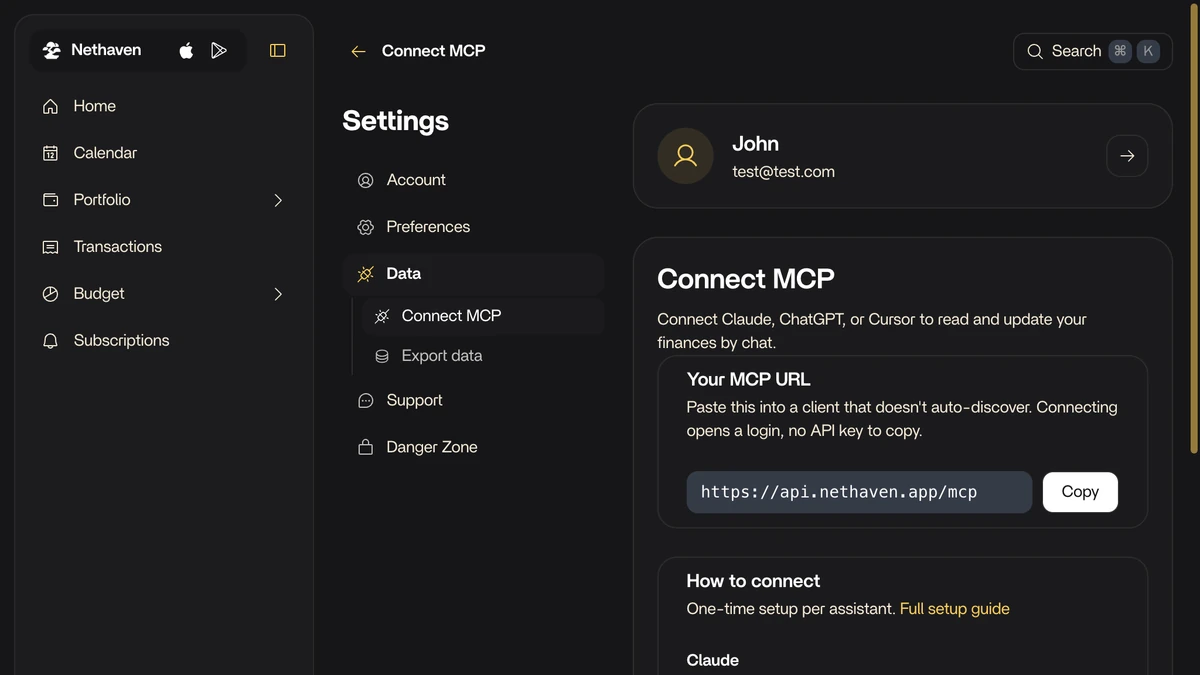Open the Full setup guide link
The height and width of the screenshot is (675, 1200).
pos(954,609)
